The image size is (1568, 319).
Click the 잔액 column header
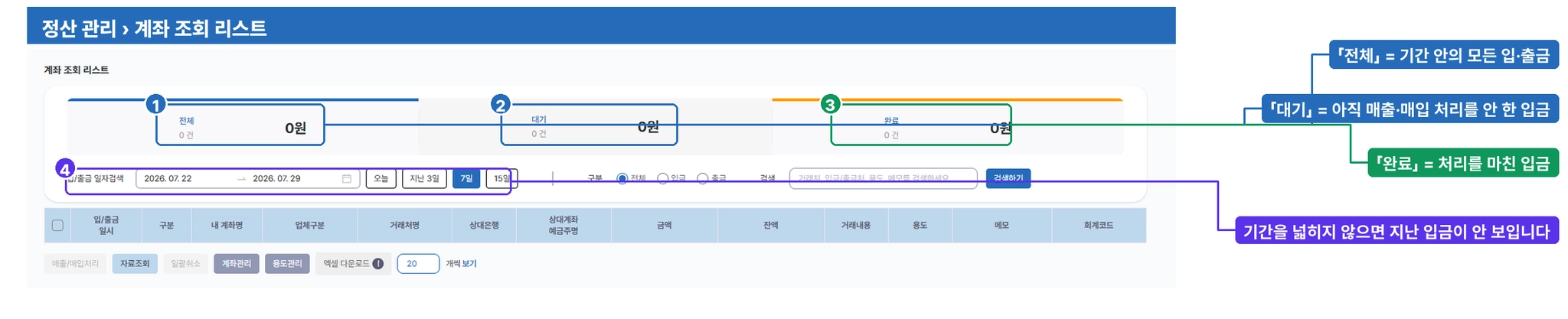point(770,226)
